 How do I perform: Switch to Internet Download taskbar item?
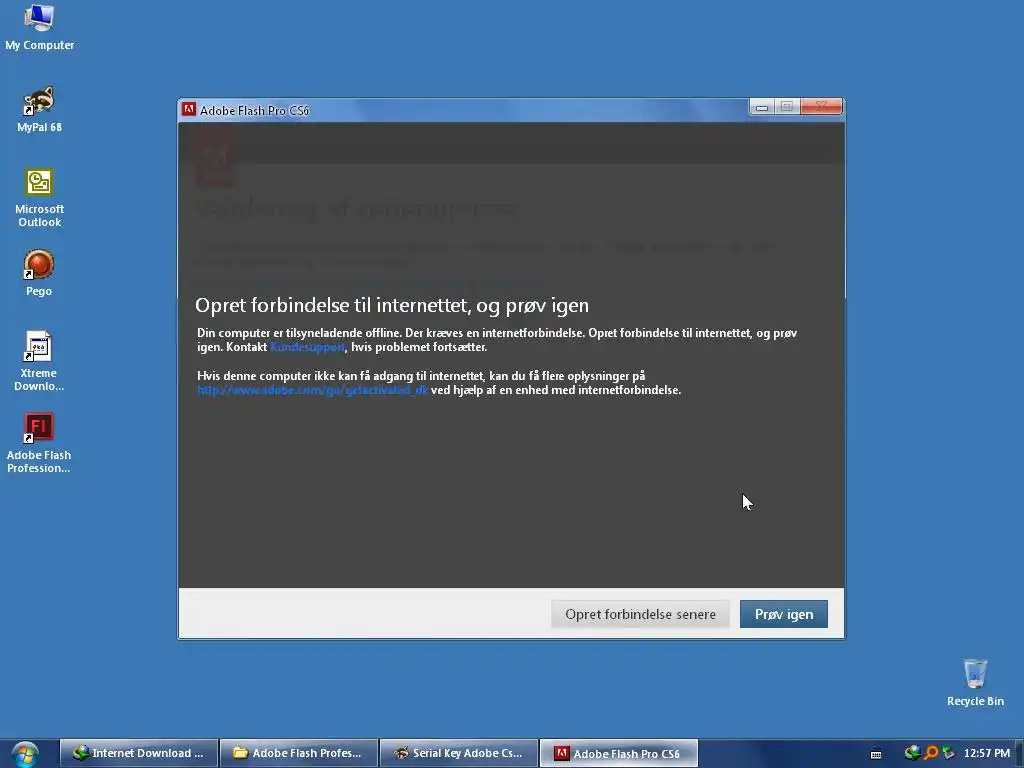(138, 753)
